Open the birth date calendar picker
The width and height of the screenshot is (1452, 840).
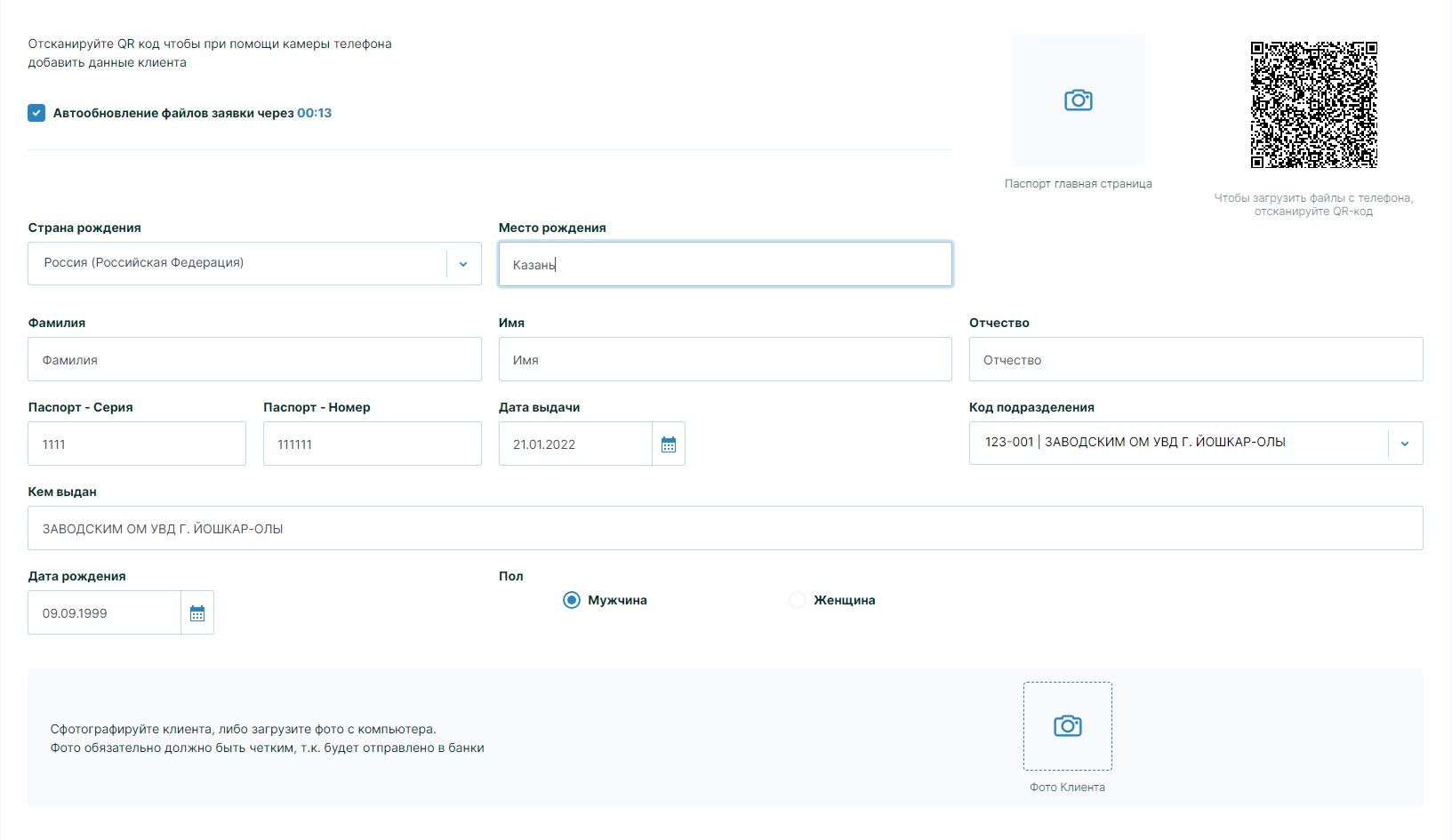point(197,613)
